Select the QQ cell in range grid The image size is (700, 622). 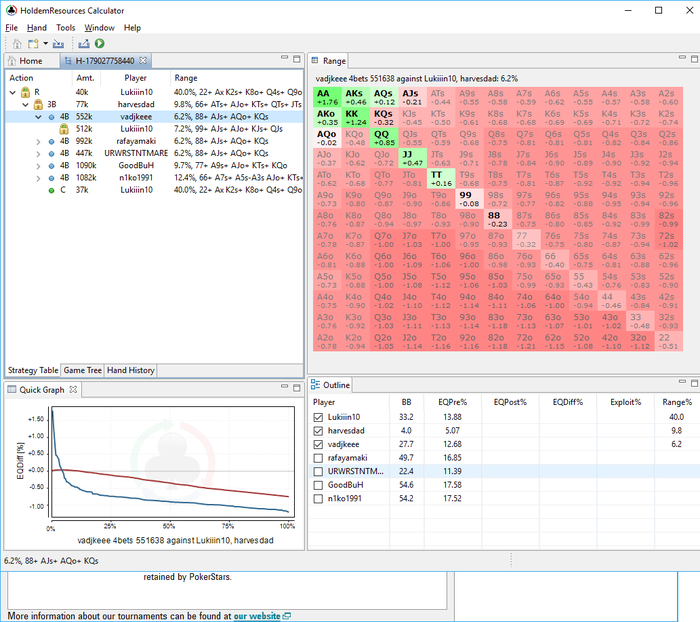click(x=383, y=138)
